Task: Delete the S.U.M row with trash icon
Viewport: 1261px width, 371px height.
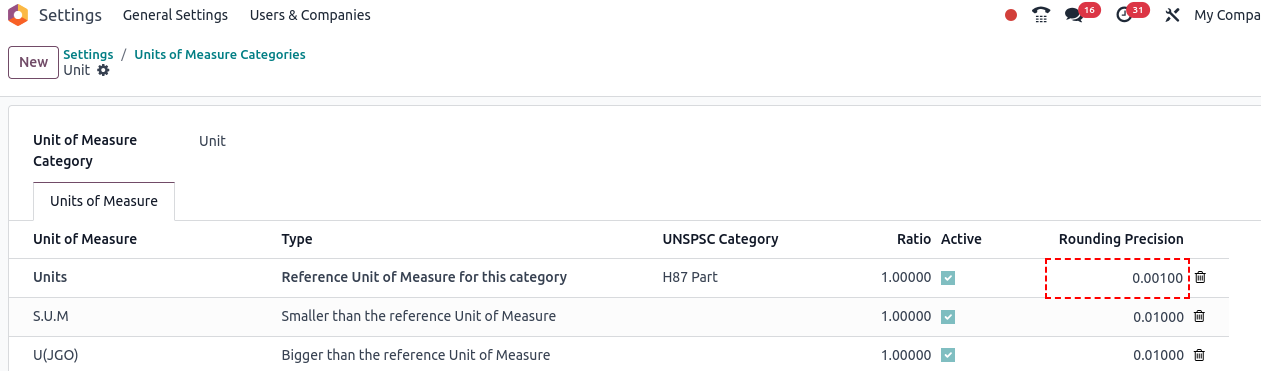Action: point(1200,316)
